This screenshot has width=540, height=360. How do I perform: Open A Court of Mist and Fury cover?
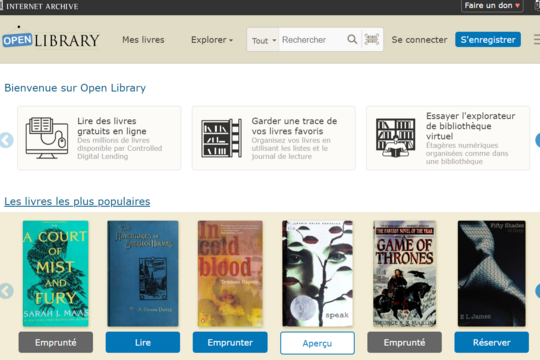55,274
